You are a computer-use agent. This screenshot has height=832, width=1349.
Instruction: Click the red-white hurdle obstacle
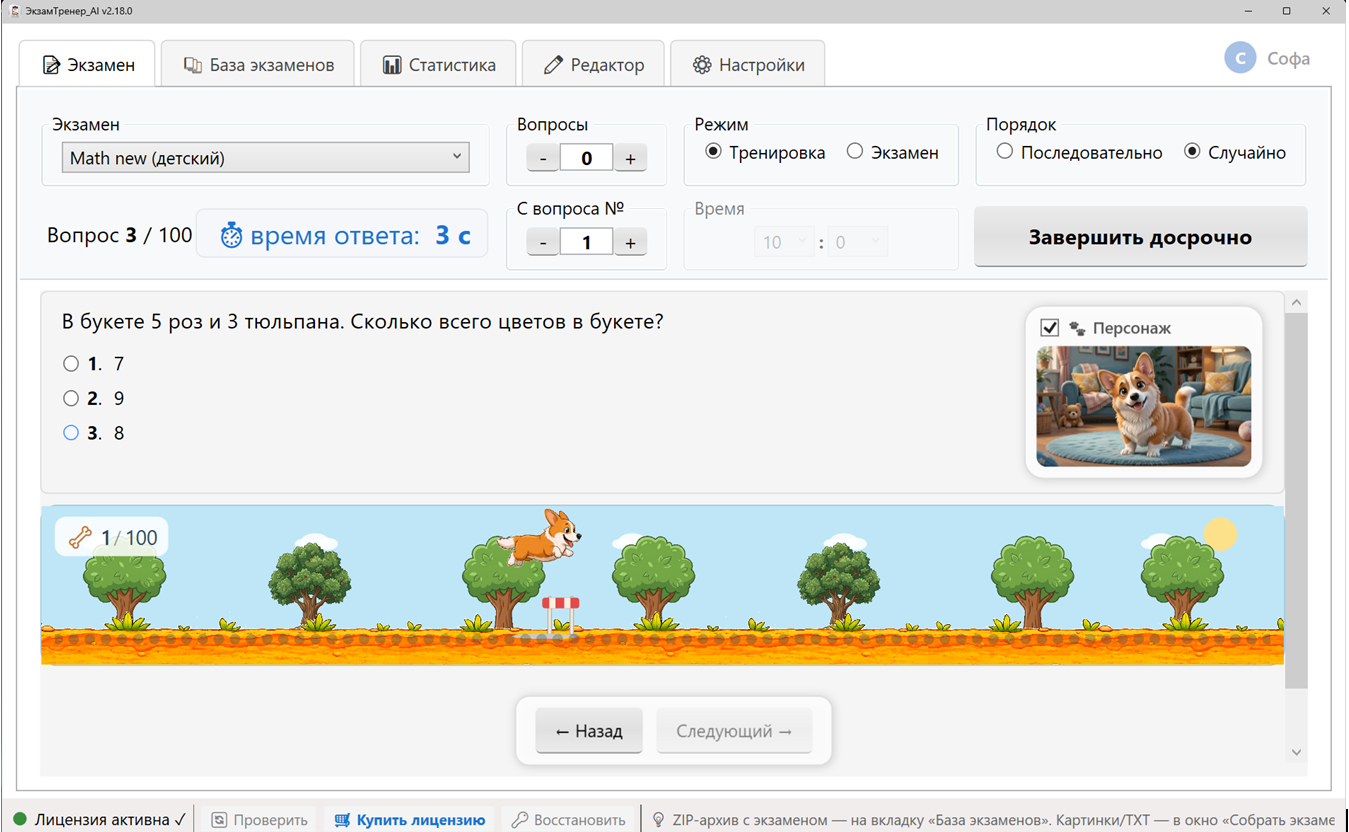coord(560,616)
